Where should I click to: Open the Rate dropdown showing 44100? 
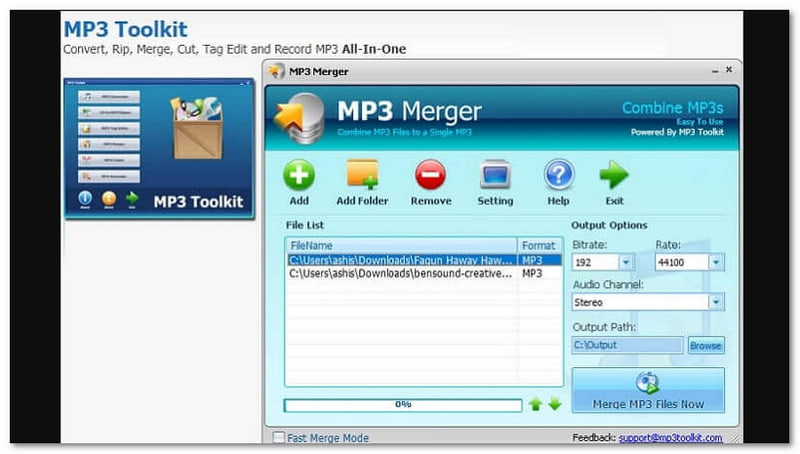tap(716, 262)
